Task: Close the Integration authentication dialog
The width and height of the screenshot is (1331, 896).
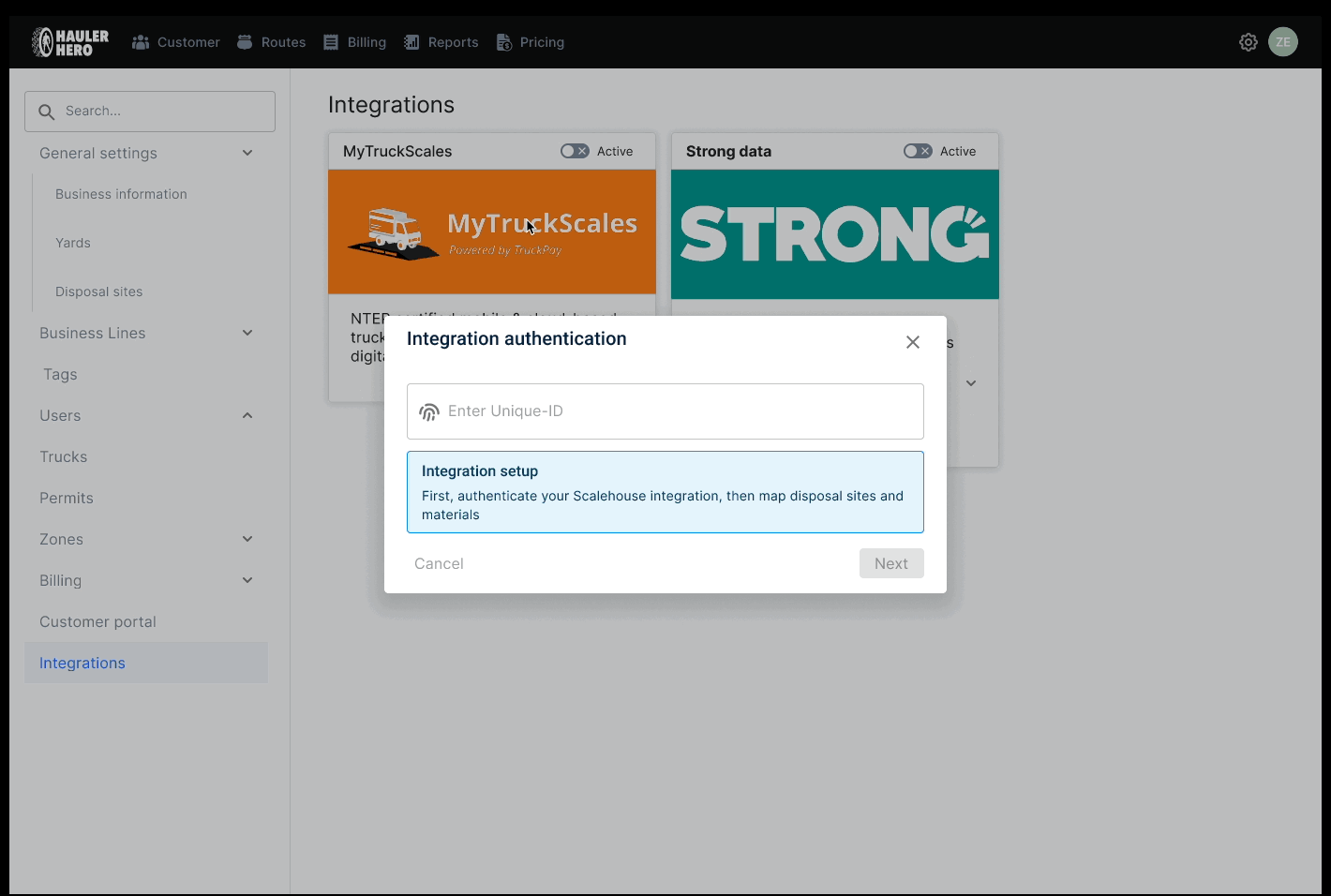Action: point(912,342)
